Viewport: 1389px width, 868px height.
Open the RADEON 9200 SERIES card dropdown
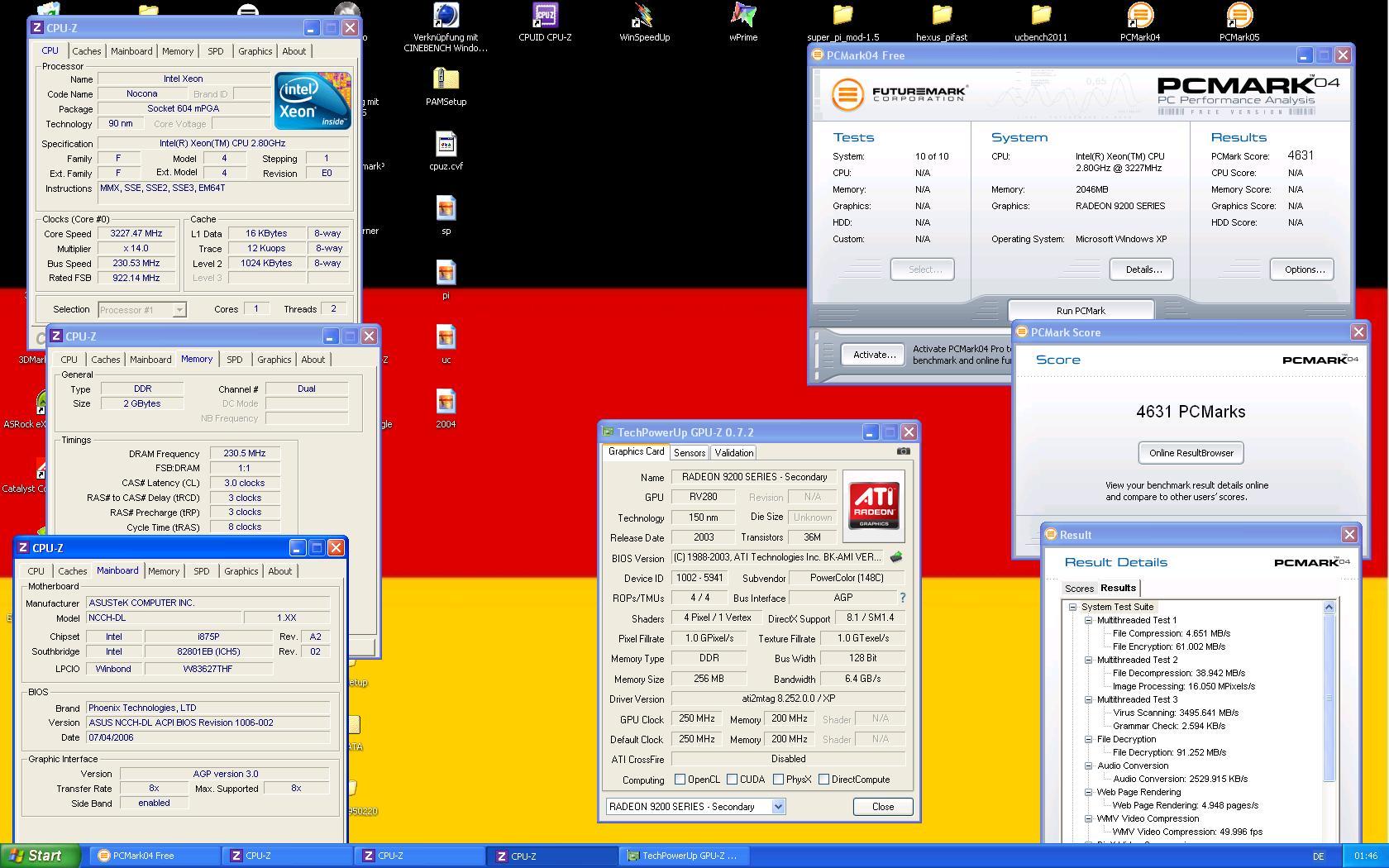tap(694, 807)
